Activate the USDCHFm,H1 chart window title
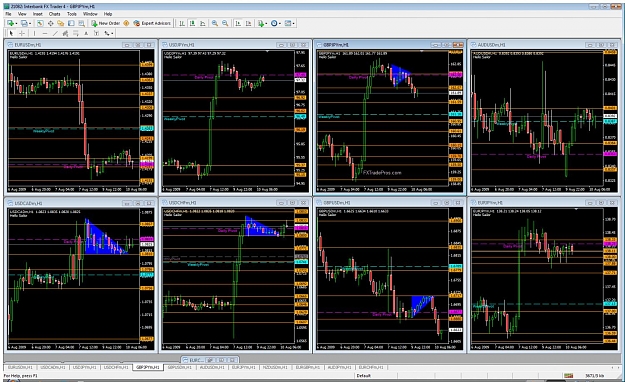Image resolution: width=625 pixels, height=382 pixels. tap(183, 203)
